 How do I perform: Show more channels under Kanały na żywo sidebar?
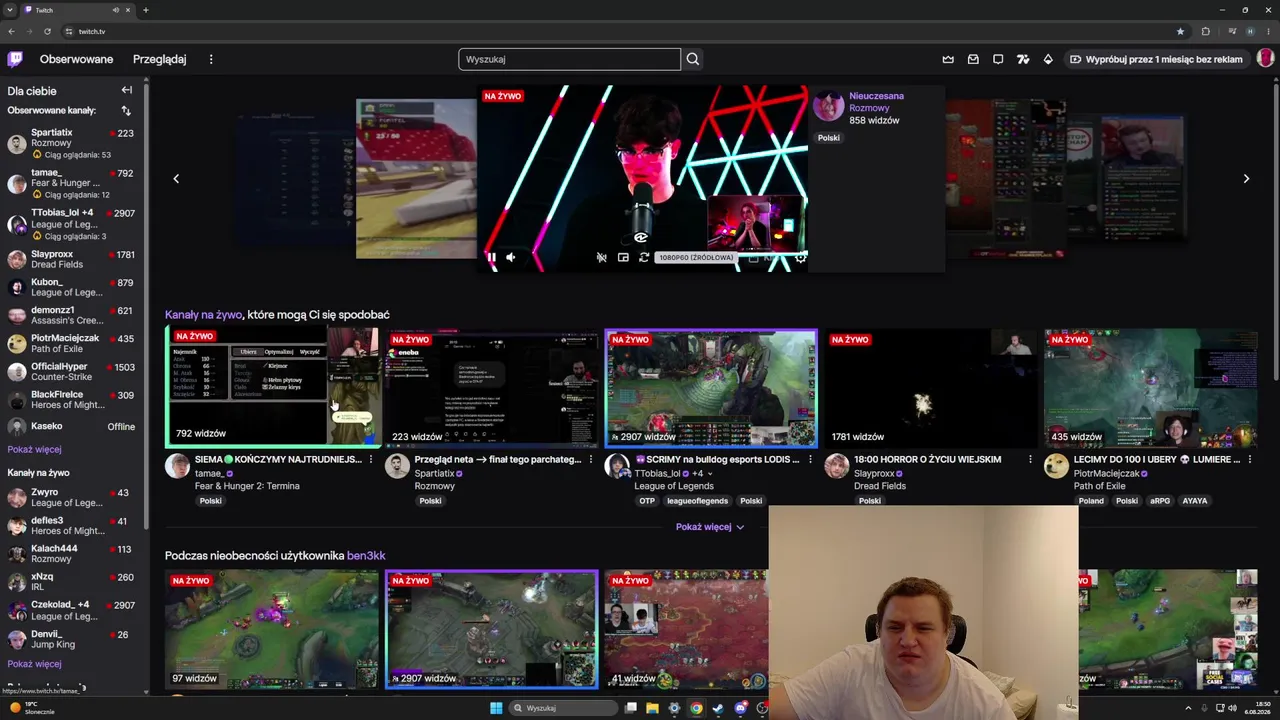34,664
